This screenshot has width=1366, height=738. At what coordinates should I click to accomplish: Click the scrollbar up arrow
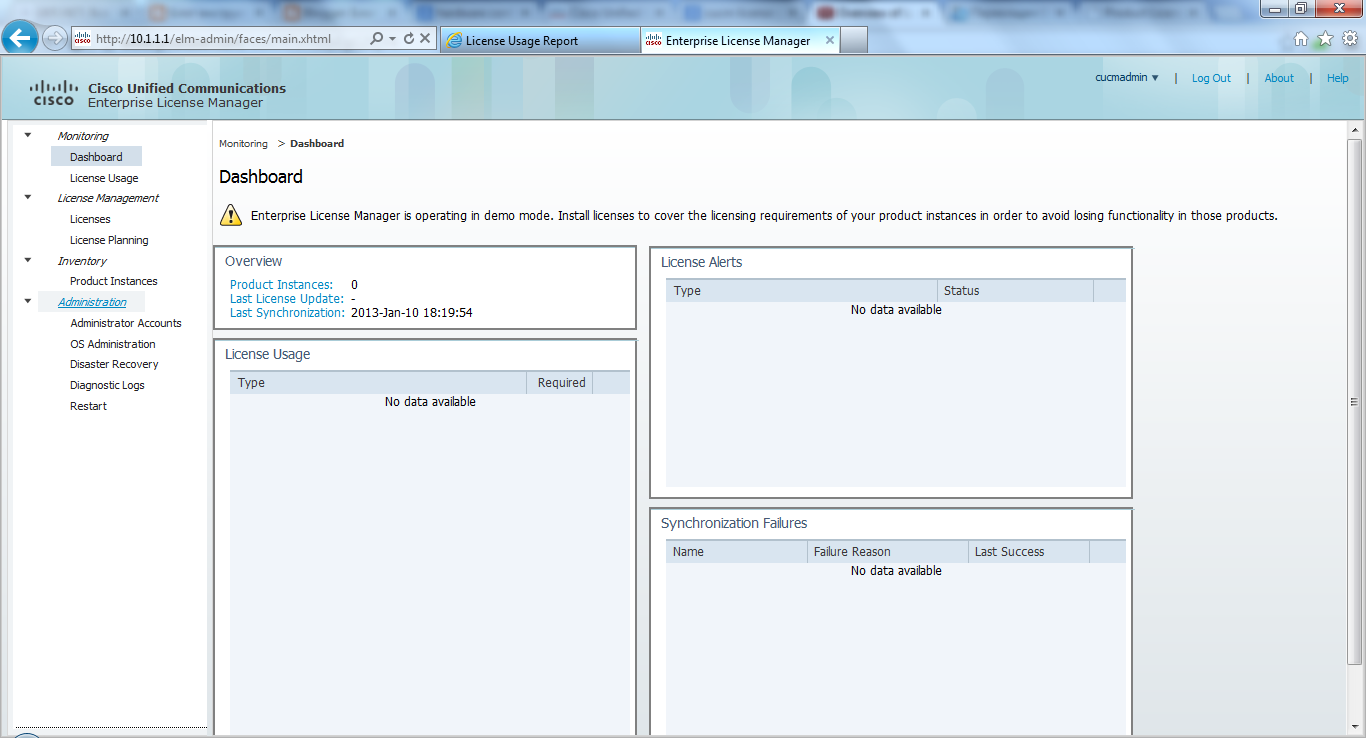(1356, 130)
